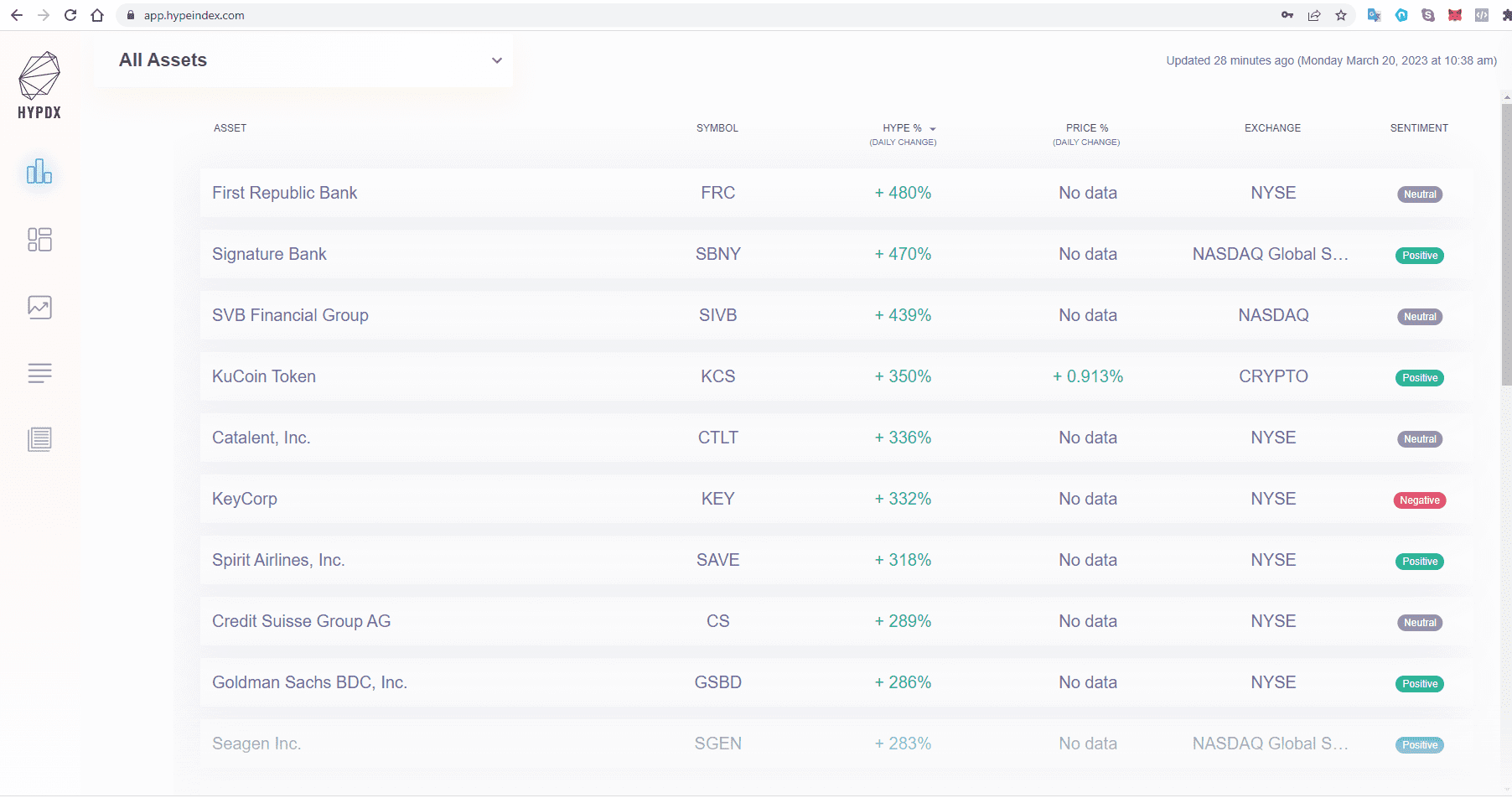Open the KuCoin Token asset row
1512x798 pixels.
coord(835,376)
